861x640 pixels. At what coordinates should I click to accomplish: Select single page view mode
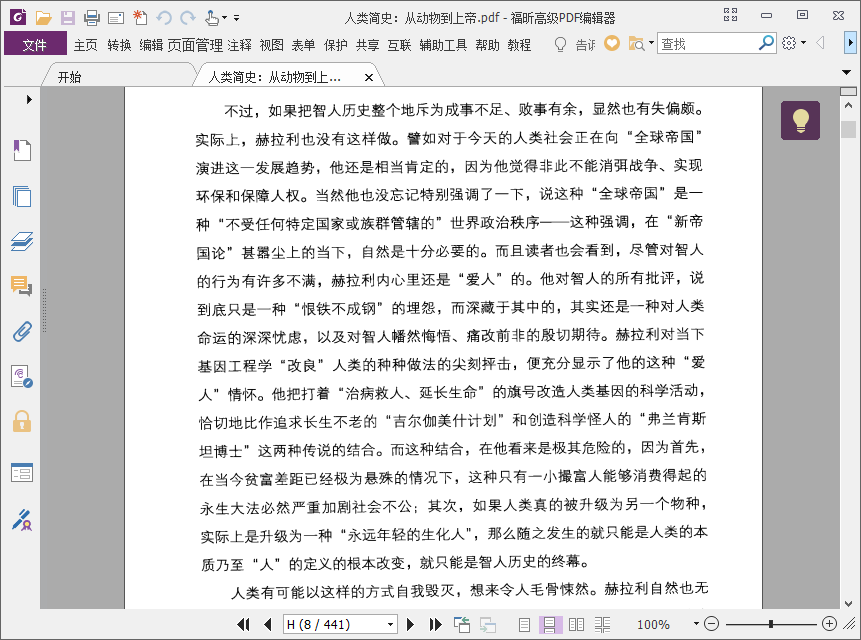[524, 625]
